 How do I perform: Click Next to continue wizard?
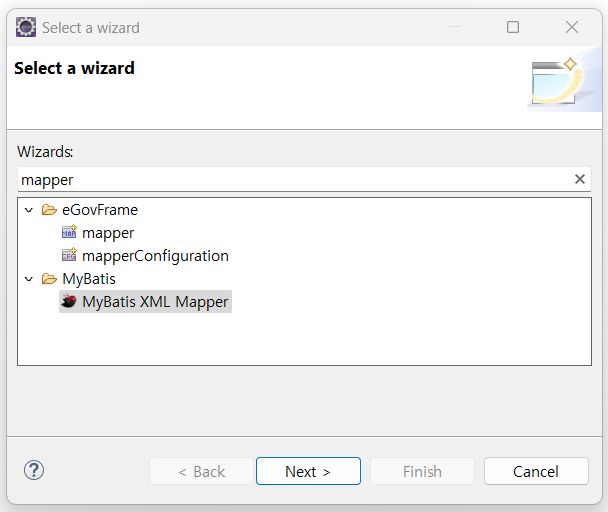click(x=308, y=471)
